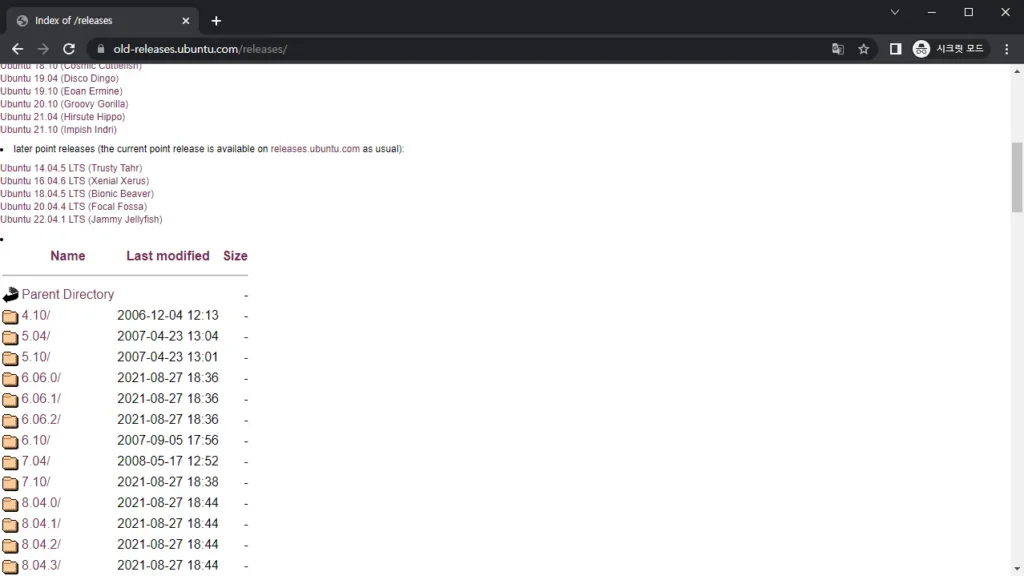Screen dimensions: 1024x576
Task: Open the 8.04.1/ directory link
Action: click(41, 524)
